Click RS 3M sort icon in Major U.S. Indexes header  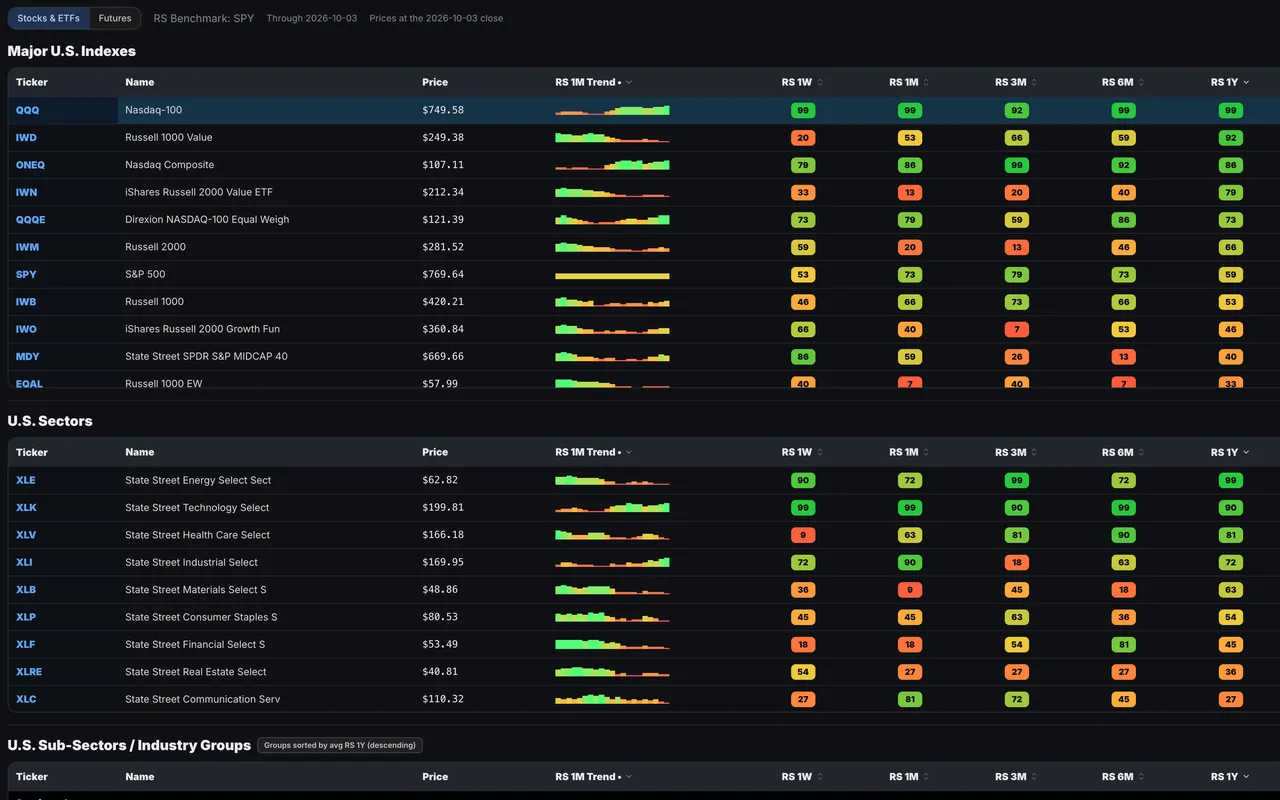point(1034,82)
